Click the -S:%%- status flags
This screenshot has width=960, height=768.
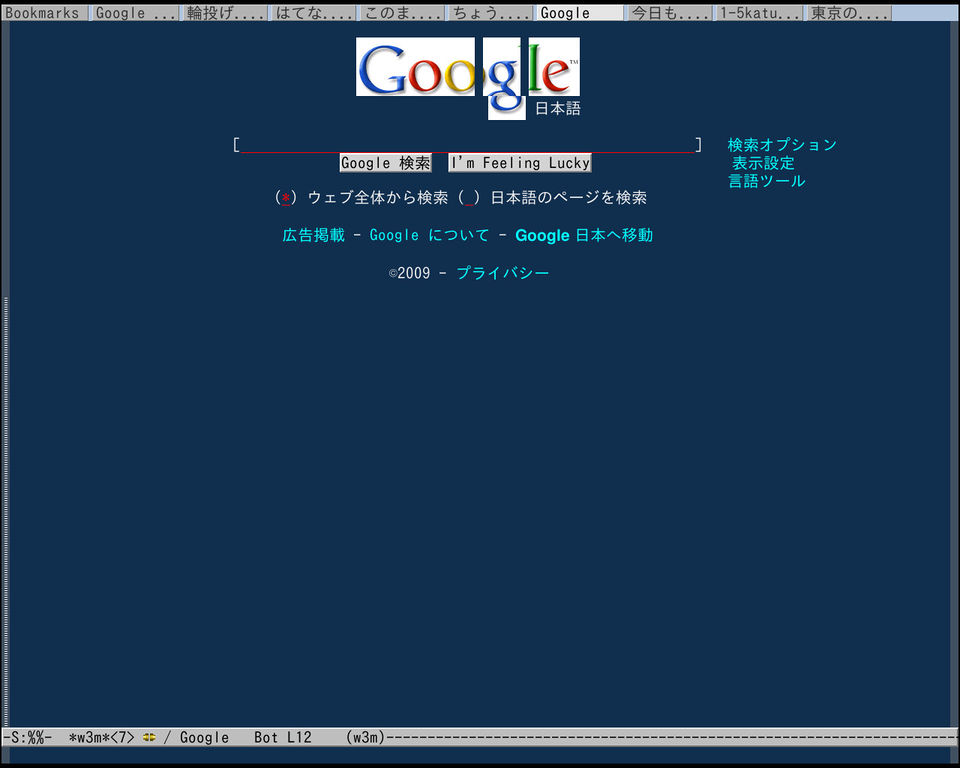click(x=27, y=737)
